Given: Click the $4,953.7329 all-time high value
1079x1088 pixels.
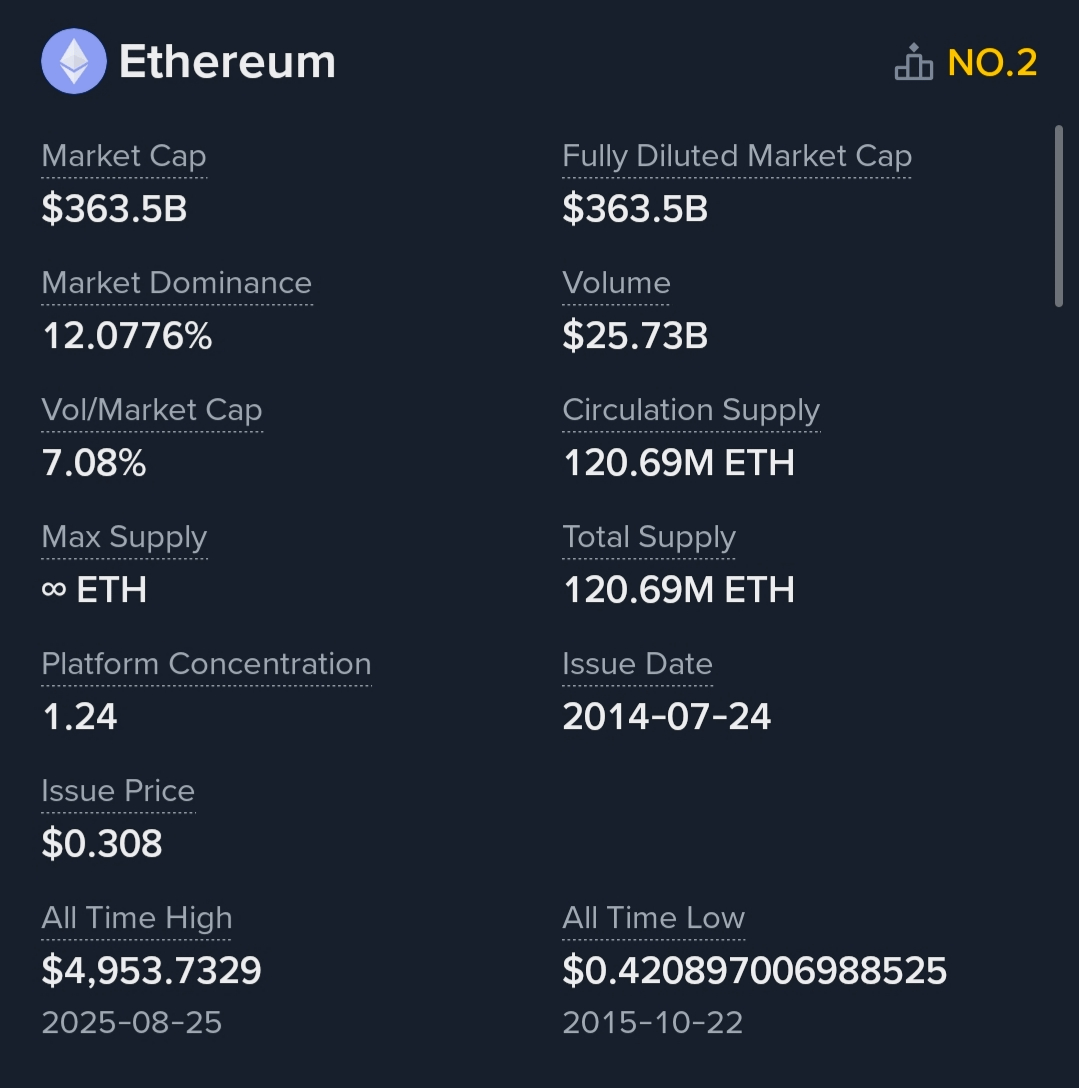Looking at the screenshot, I should tap(152, 970).
